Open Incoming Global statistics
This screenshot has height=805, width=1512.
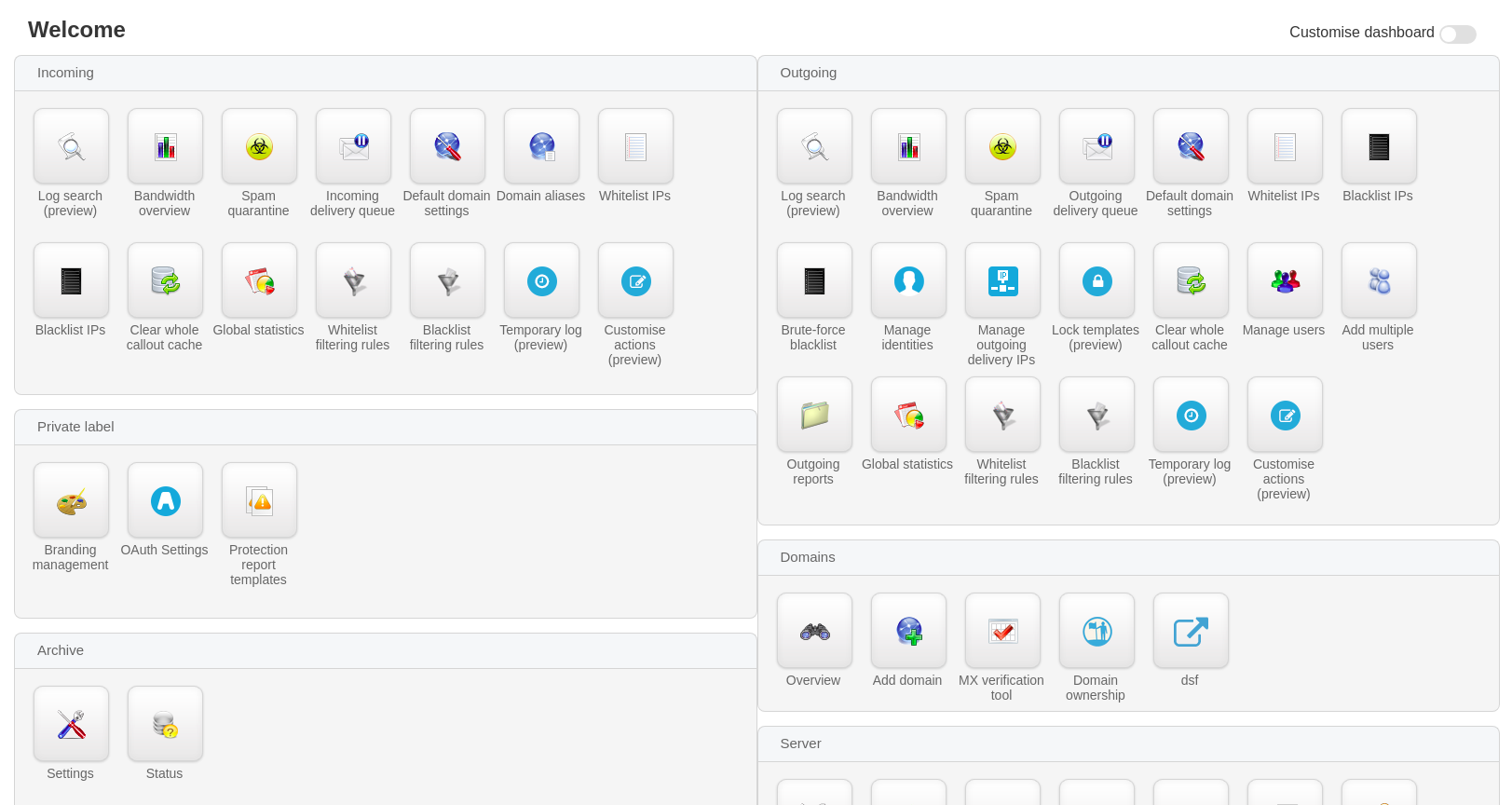[x=259, y=280]
